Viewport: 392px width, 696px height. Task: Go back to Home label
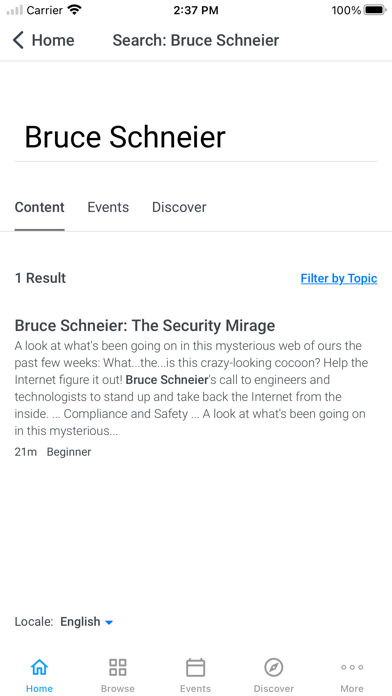(x=53, y=40)
